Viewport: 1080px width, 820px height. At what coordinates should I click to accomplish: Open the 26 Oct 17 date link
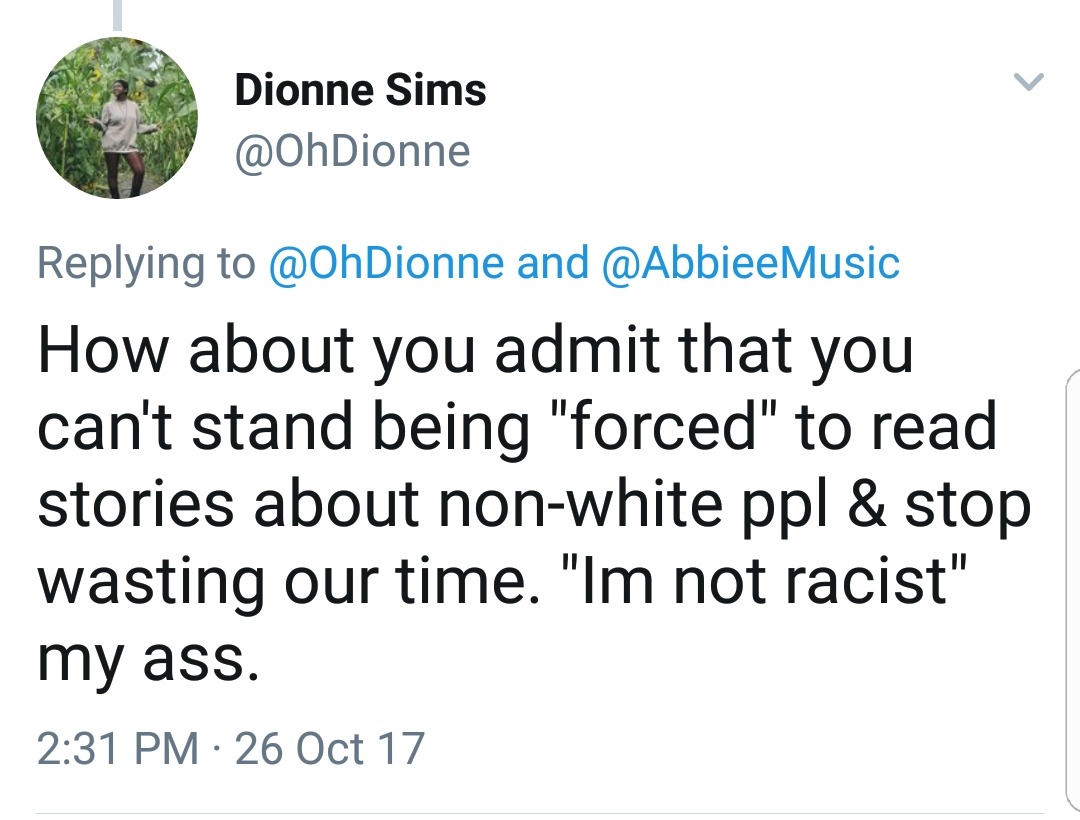click(x=329, y=748)
